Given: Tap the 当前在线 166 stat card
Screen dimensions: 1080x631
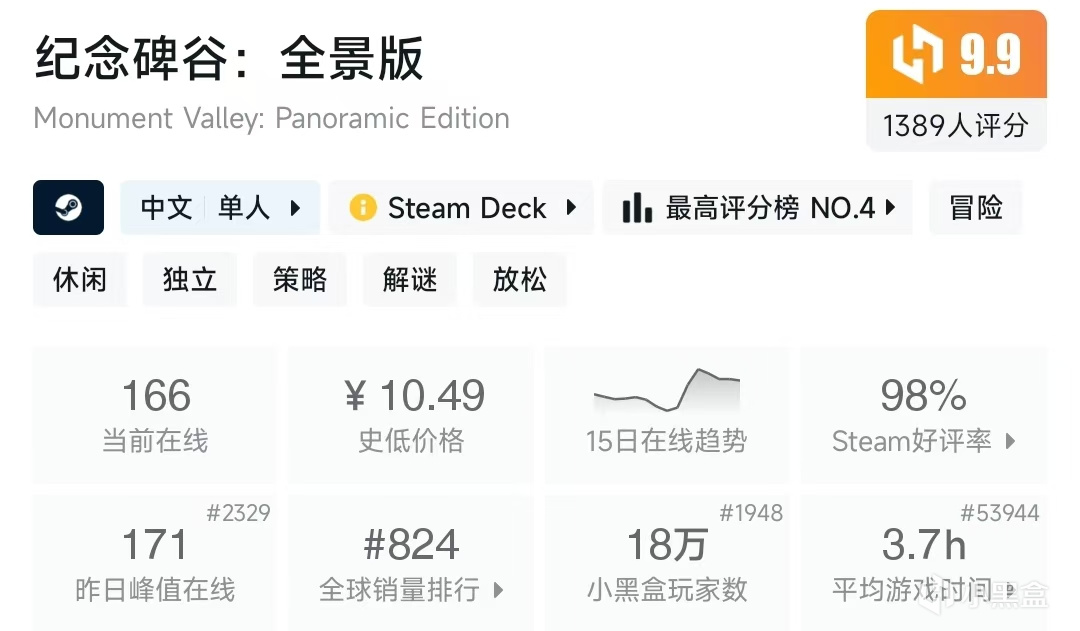Looking at the screenshot, I should point(155,414).
